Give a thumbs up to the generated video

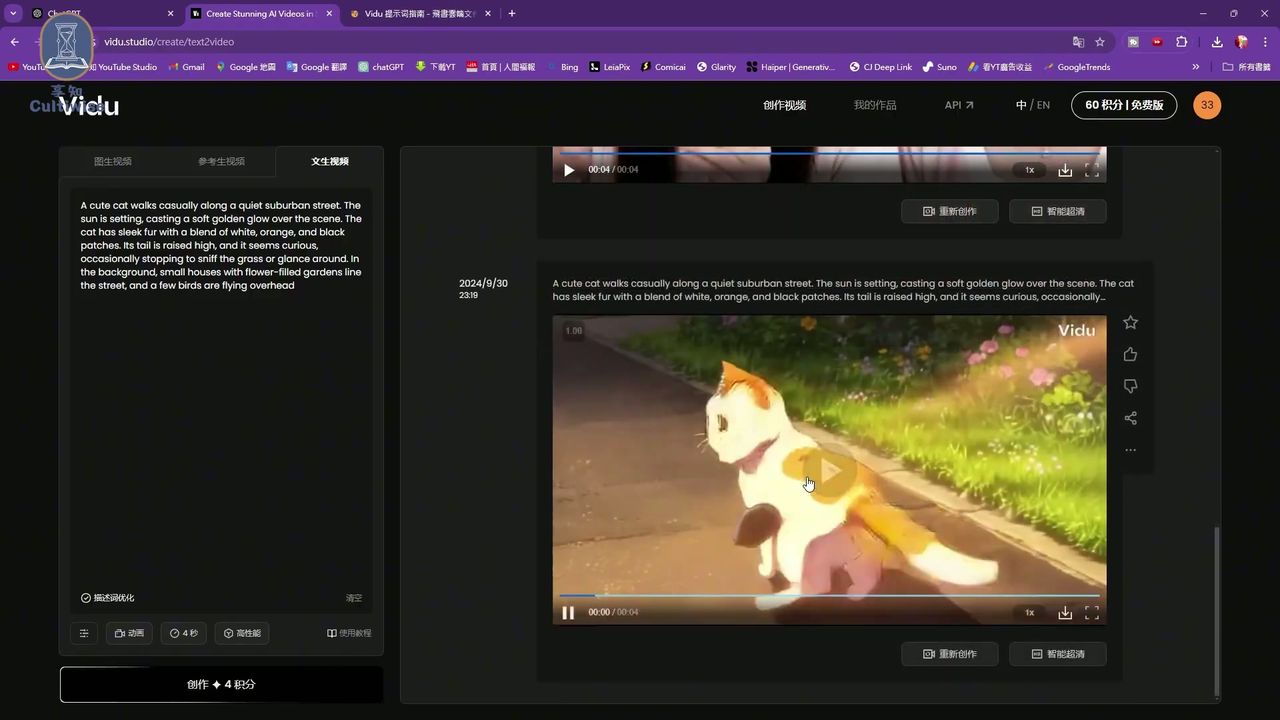point(1130,354)
